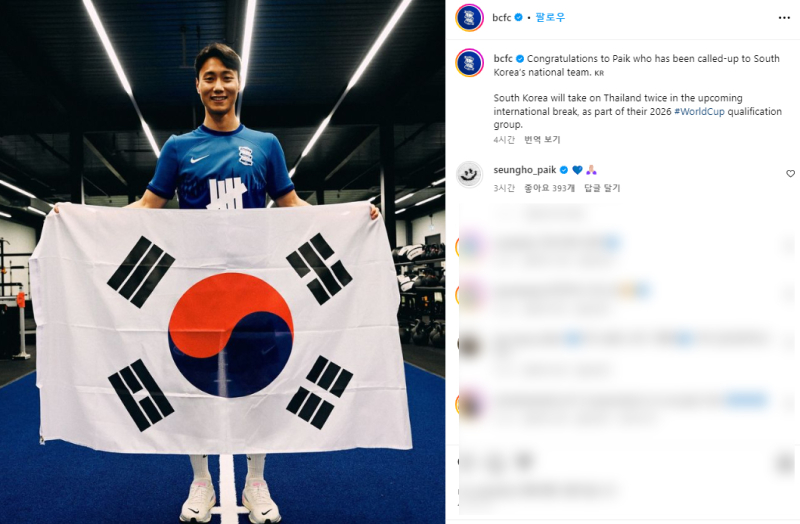
Task: Like seungho_paik's comment with heart icon
Action: tap(790, 174)
